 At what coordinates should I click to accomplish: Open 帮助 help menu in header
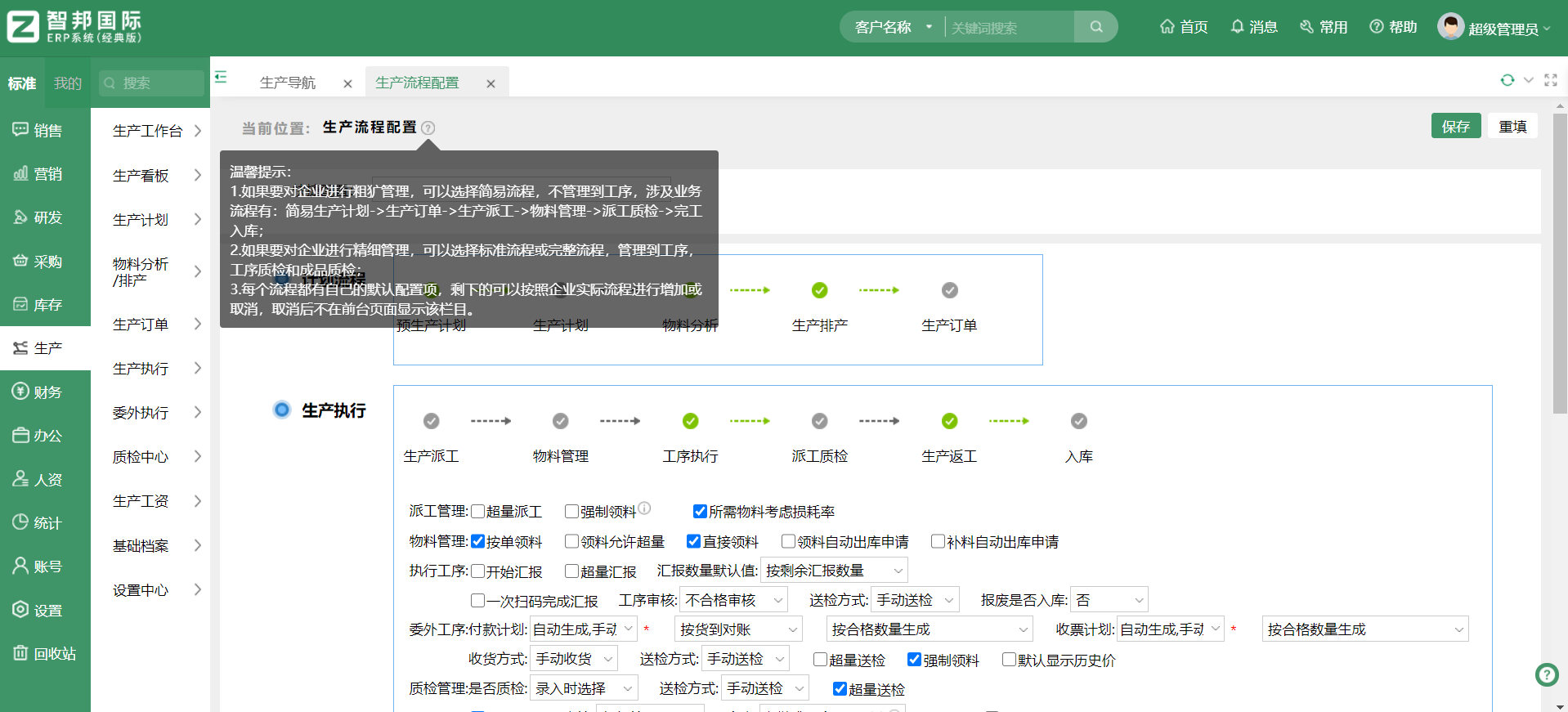[x=1393, y=27]
